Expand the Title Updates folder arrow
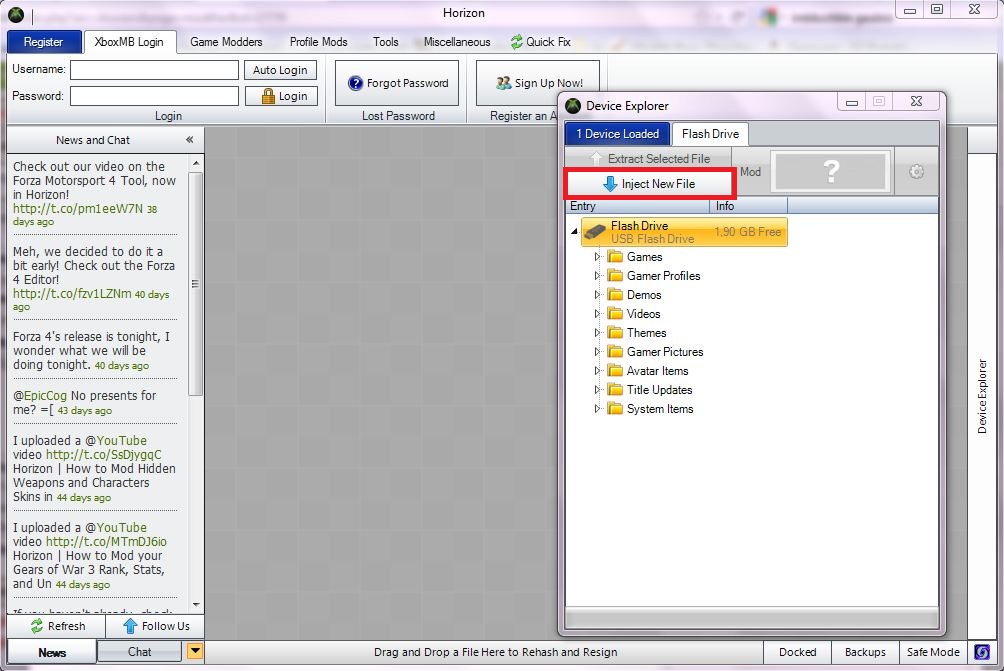This screenshot has width=1004, height=671. pos(597,390)
